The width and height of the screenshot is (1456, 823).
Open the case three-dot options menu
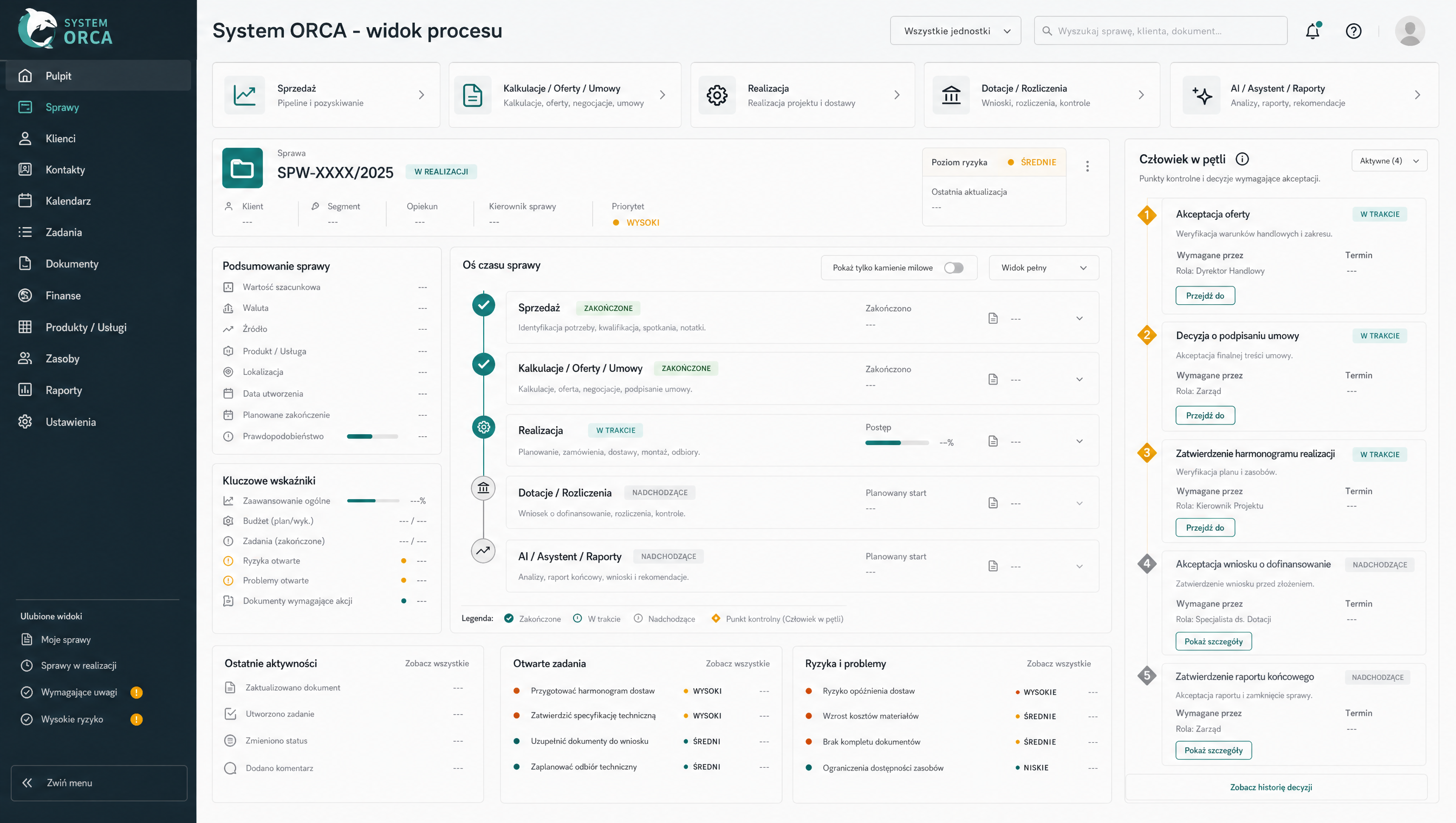(x=1087, y=166)
